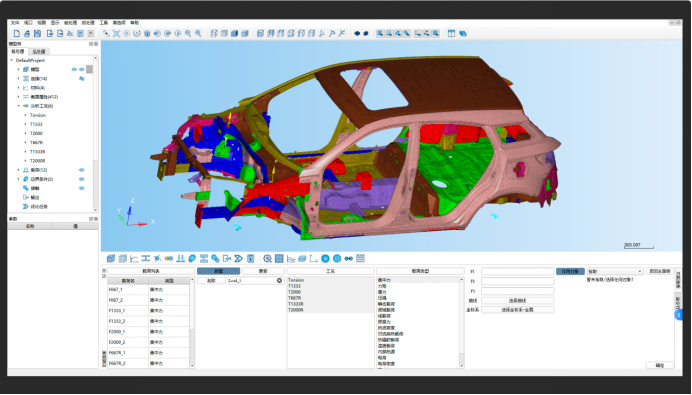This screenshot has height=395, width=692.
Task: Click the Import file icon with arrow
Action: pyautogui.click(x=50, y=34)
